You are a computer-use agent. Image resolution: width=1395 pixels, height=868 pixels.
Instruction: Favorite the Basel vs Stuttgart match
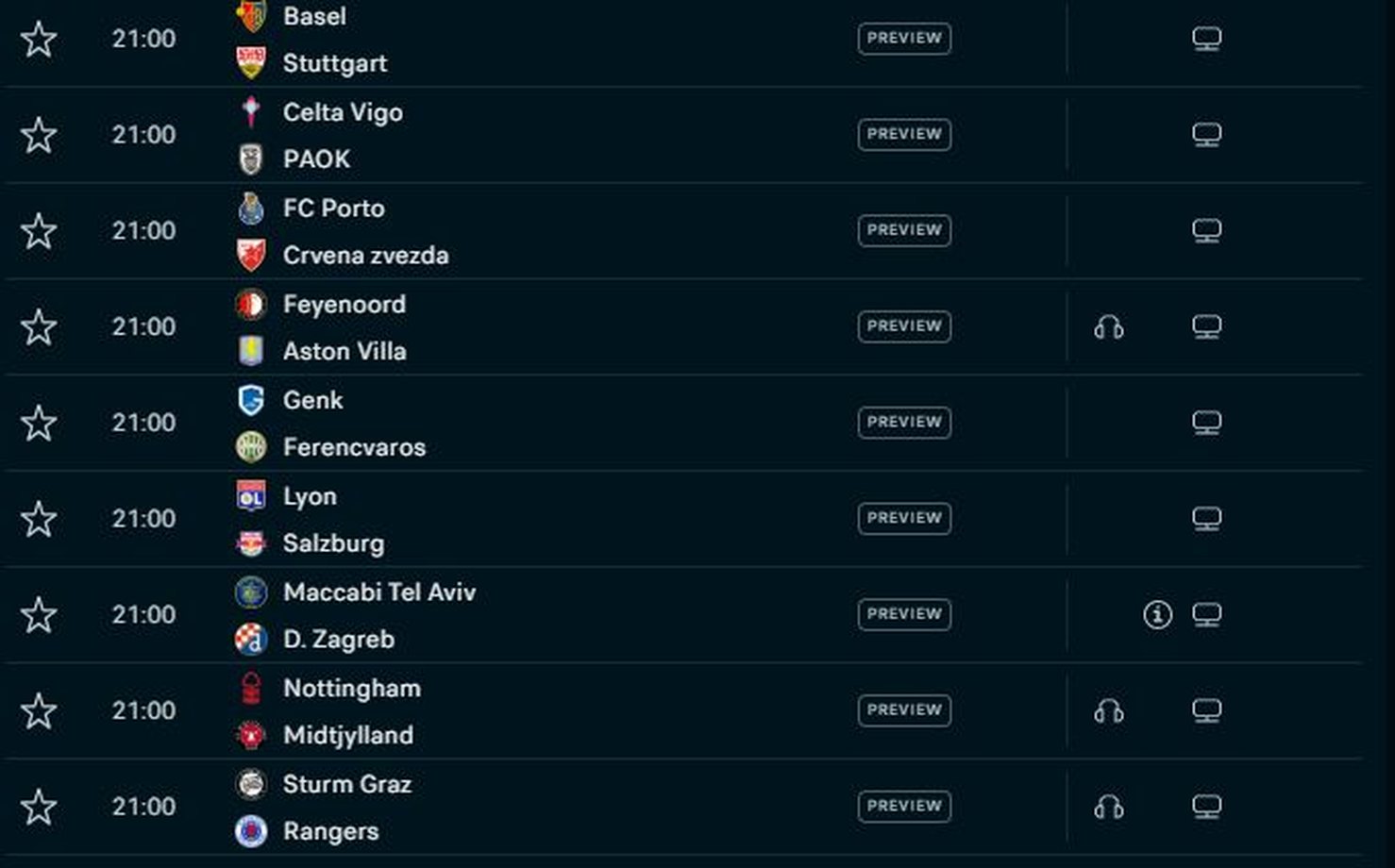(39, 40)
